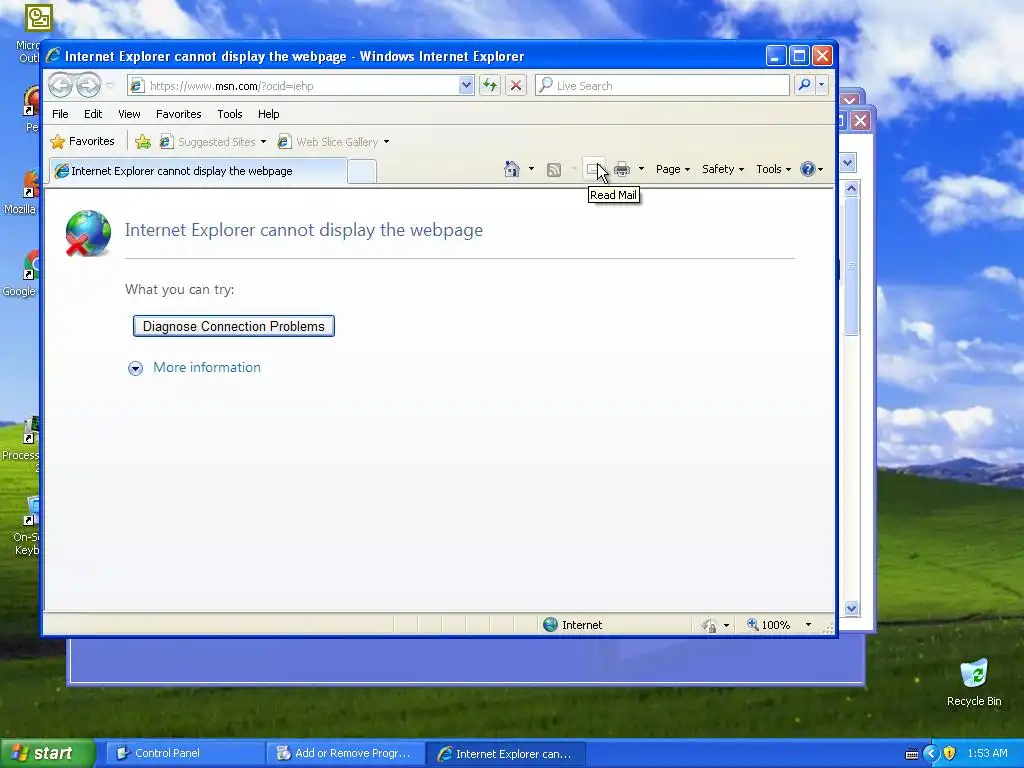Open search provider options dropdown
1024x768 pixels.
click(822, 86)
